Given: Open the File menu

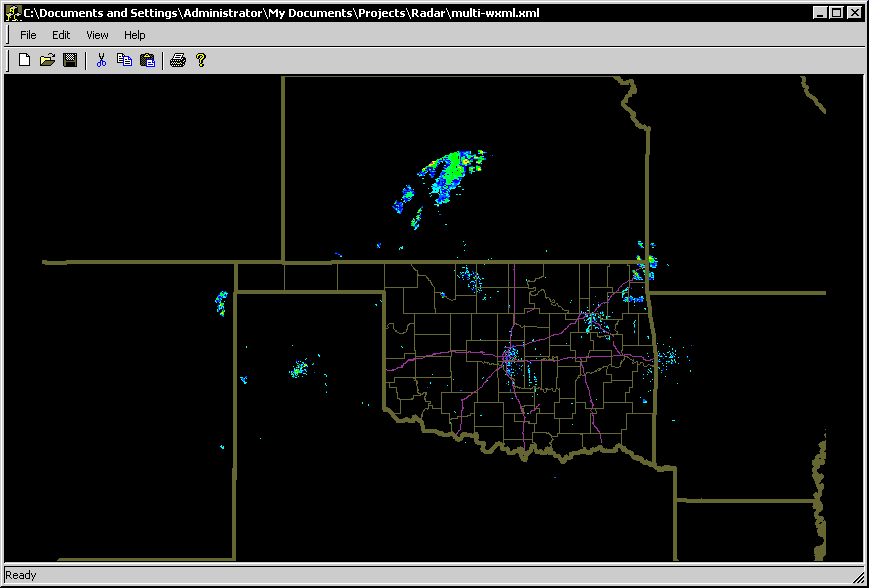Looking at the screenshot, I should [x=27, y=34].
